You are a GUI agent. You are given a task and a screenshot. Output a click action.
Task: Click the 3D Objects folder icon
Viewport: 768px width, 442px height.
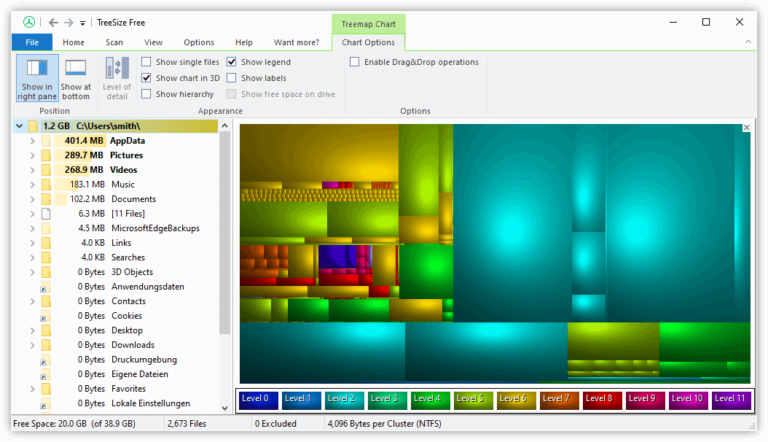(x=46, y=272)
